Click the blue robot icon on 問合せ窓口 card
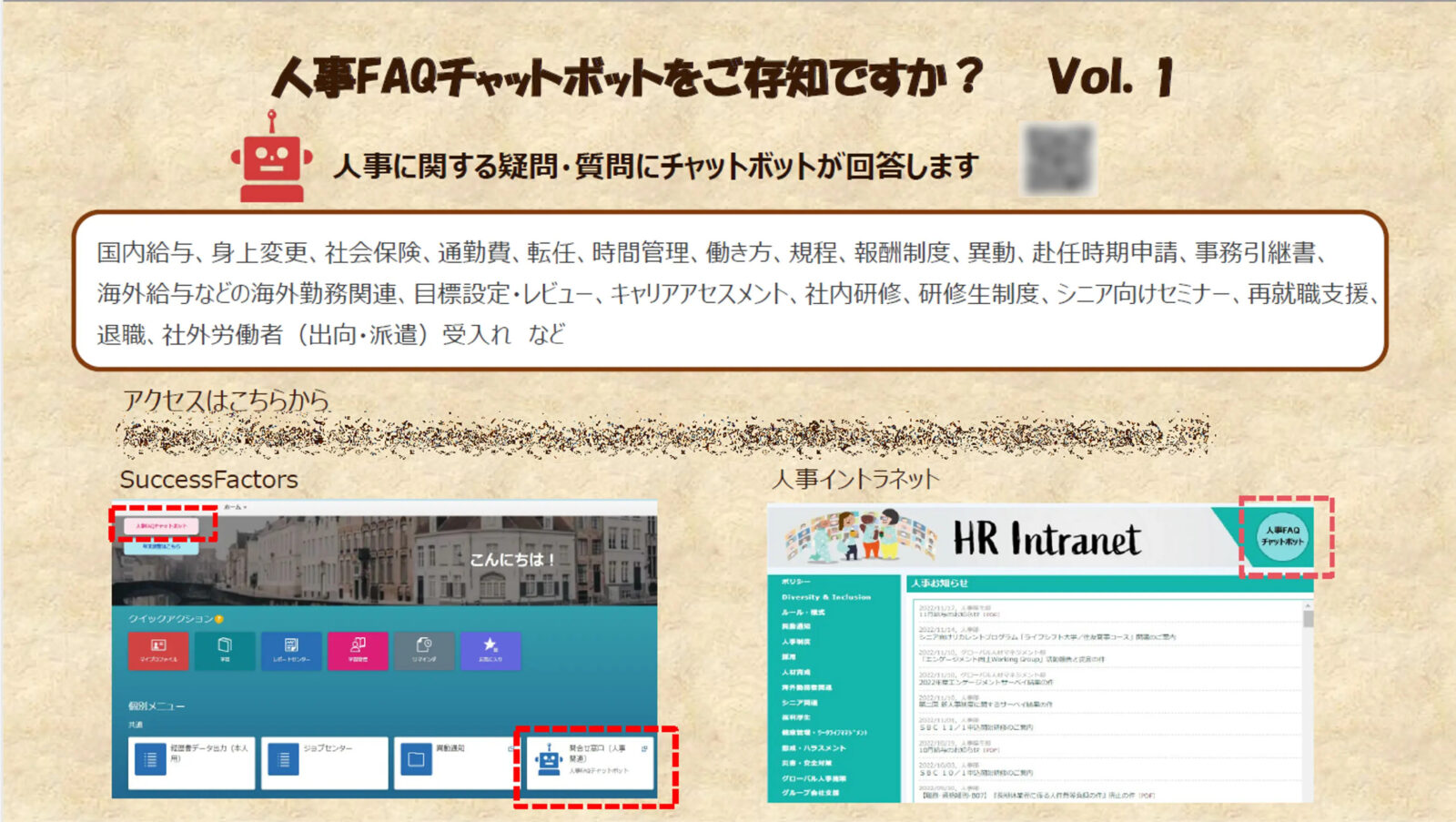Screen dimensions: 1456x822 click(548, 759)
